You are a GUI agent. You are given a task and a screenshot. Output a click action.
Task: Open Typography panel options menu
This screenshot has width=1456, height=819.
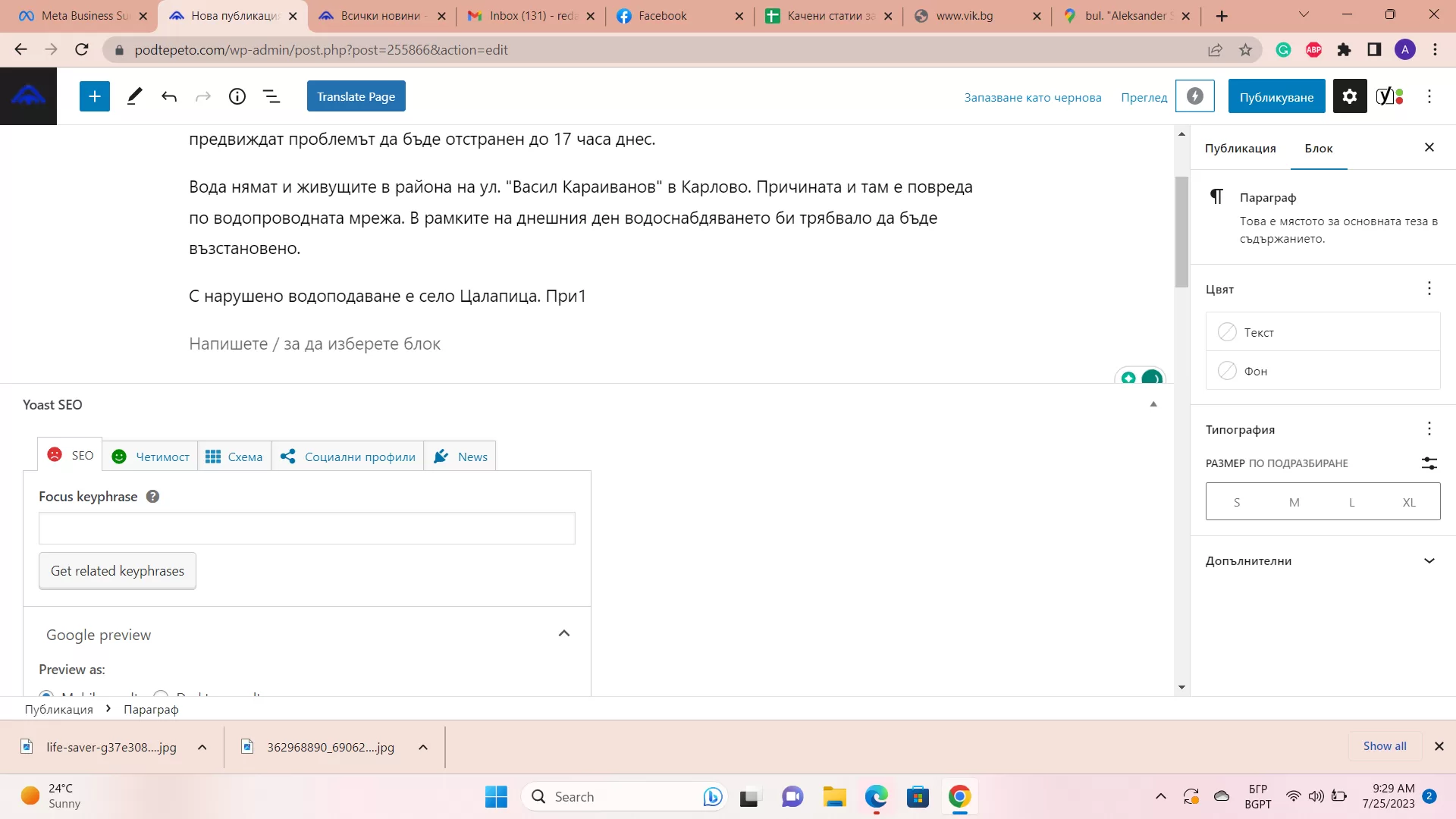pyautogui.click(x=1429, y=428)
